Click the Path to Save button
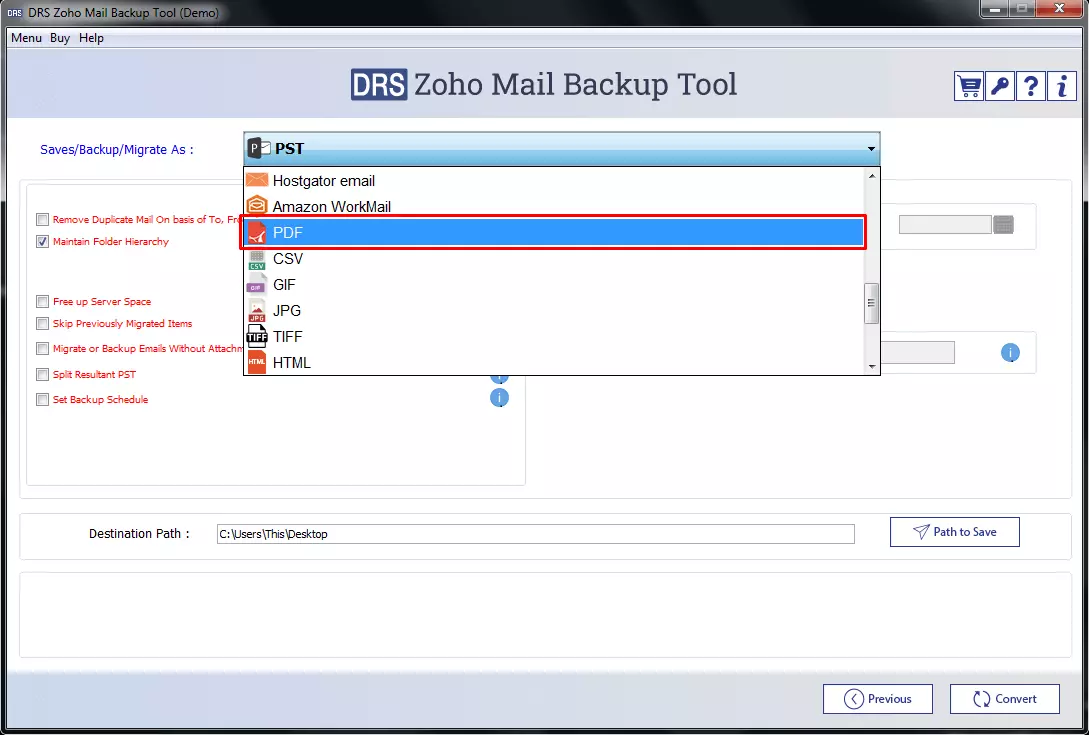Screen dimensions: 1089x735 click(954, 531)
